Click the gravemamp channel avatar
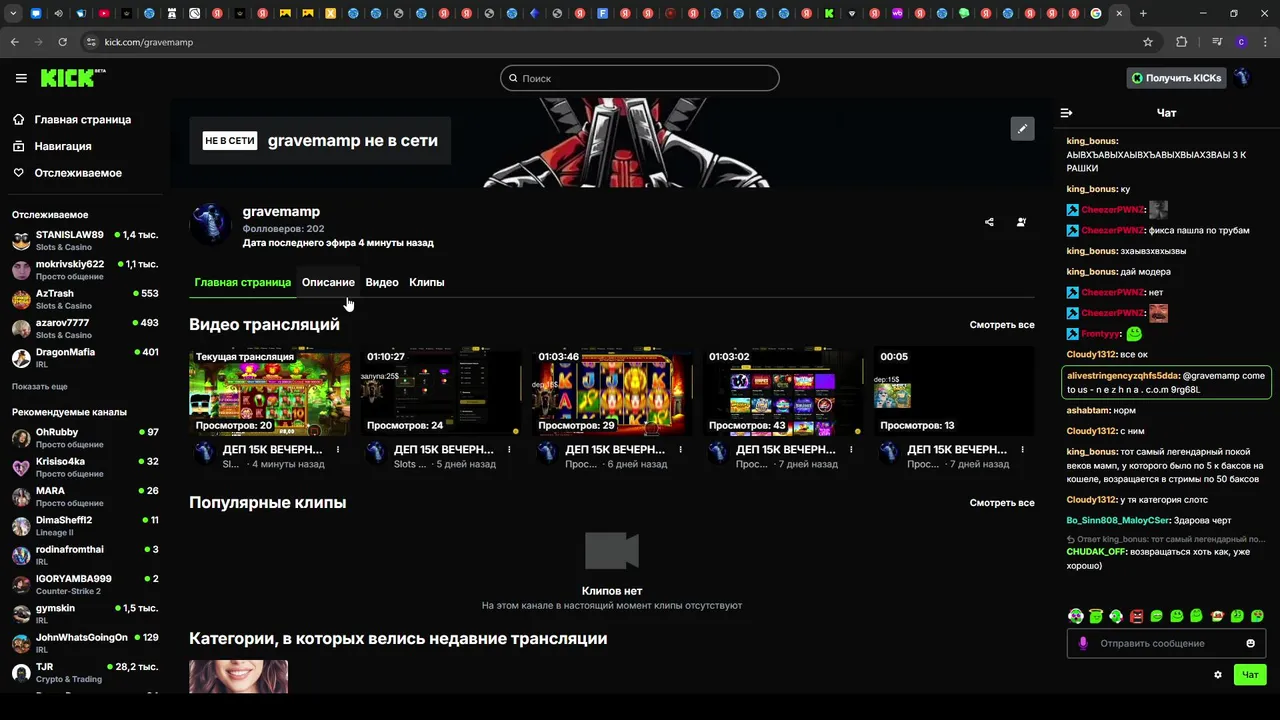This screenshot has height=720, width=1280. (210, 224)
